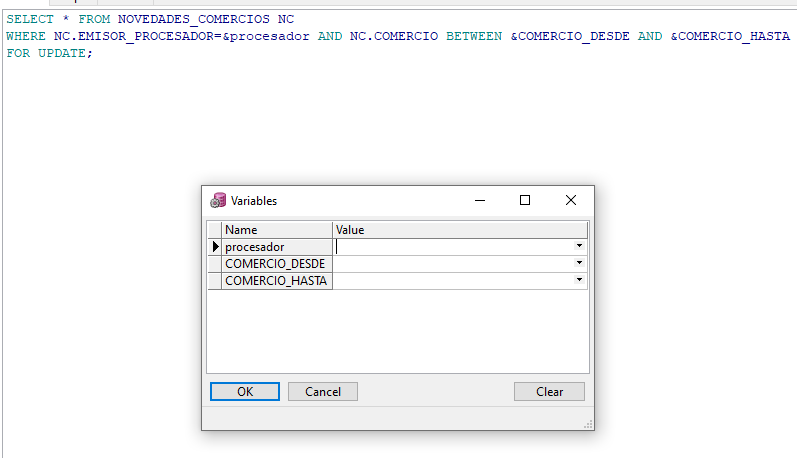This screenshot has height=458, width=797.
Task: Clear all variable values
Action: [549, 392]
